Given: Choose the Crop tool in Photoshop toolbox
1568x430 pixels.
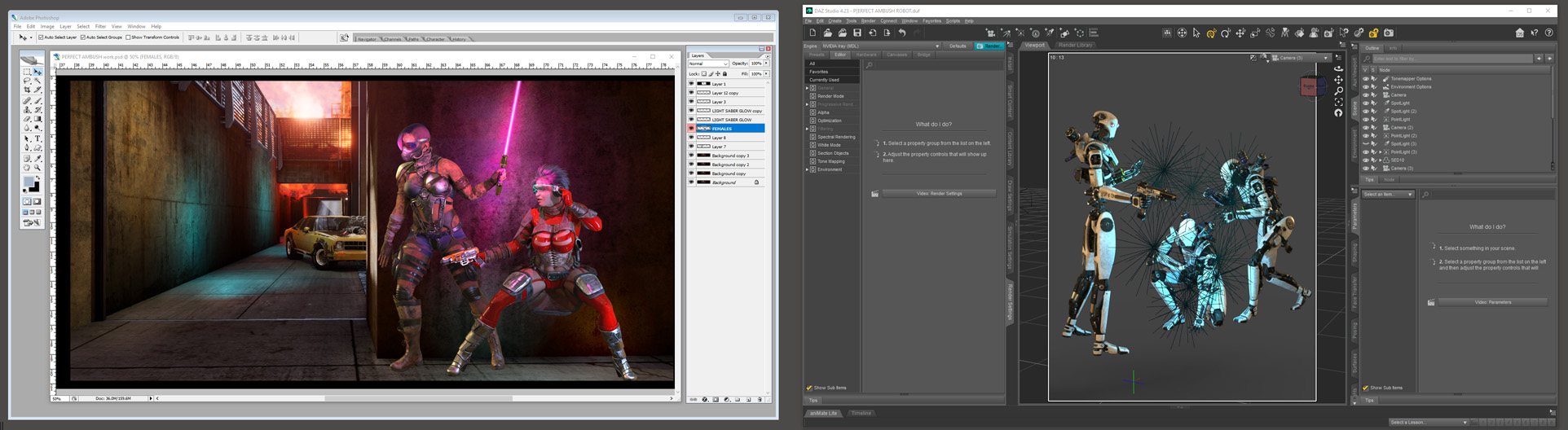Looking at the screenshot, I should [28, 90].
